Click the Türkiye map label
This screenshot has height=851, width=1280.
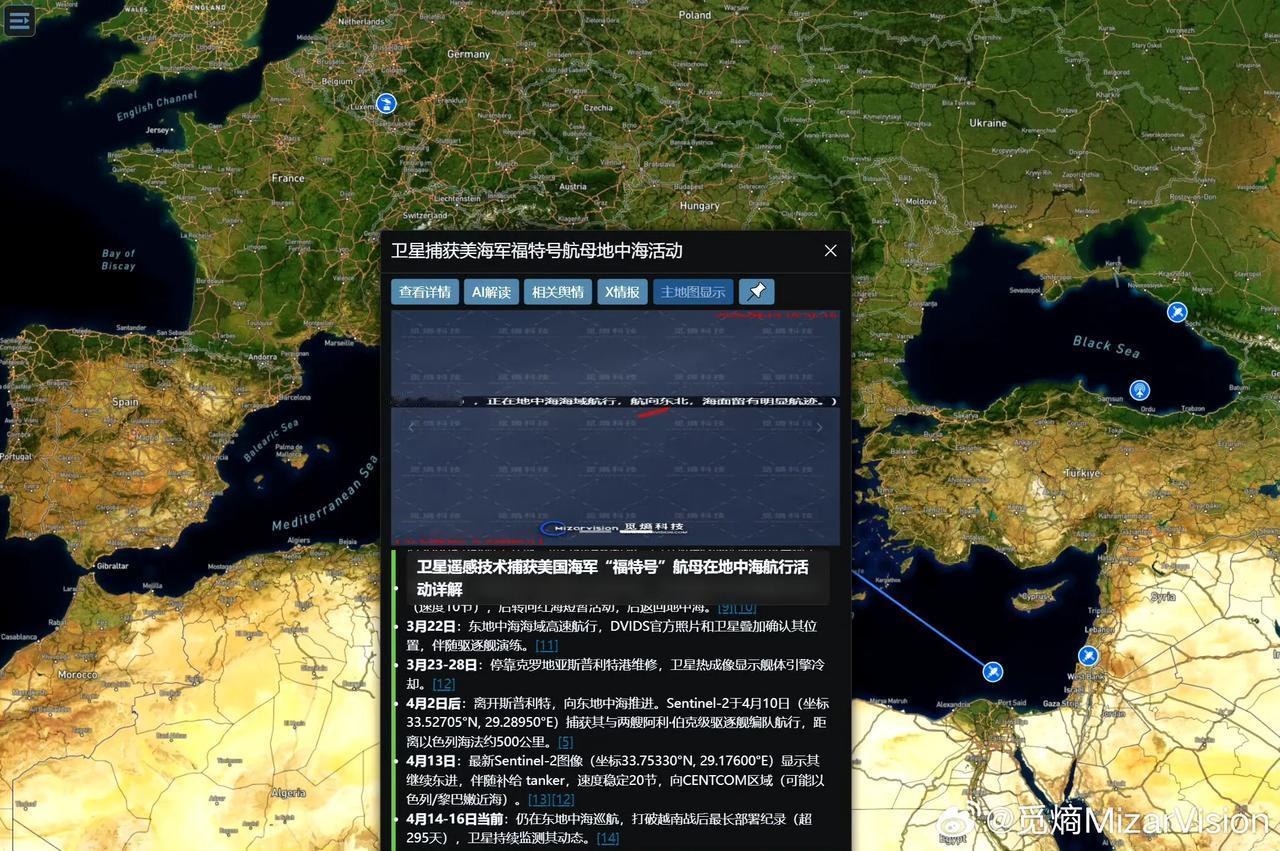coord(1082,473)
